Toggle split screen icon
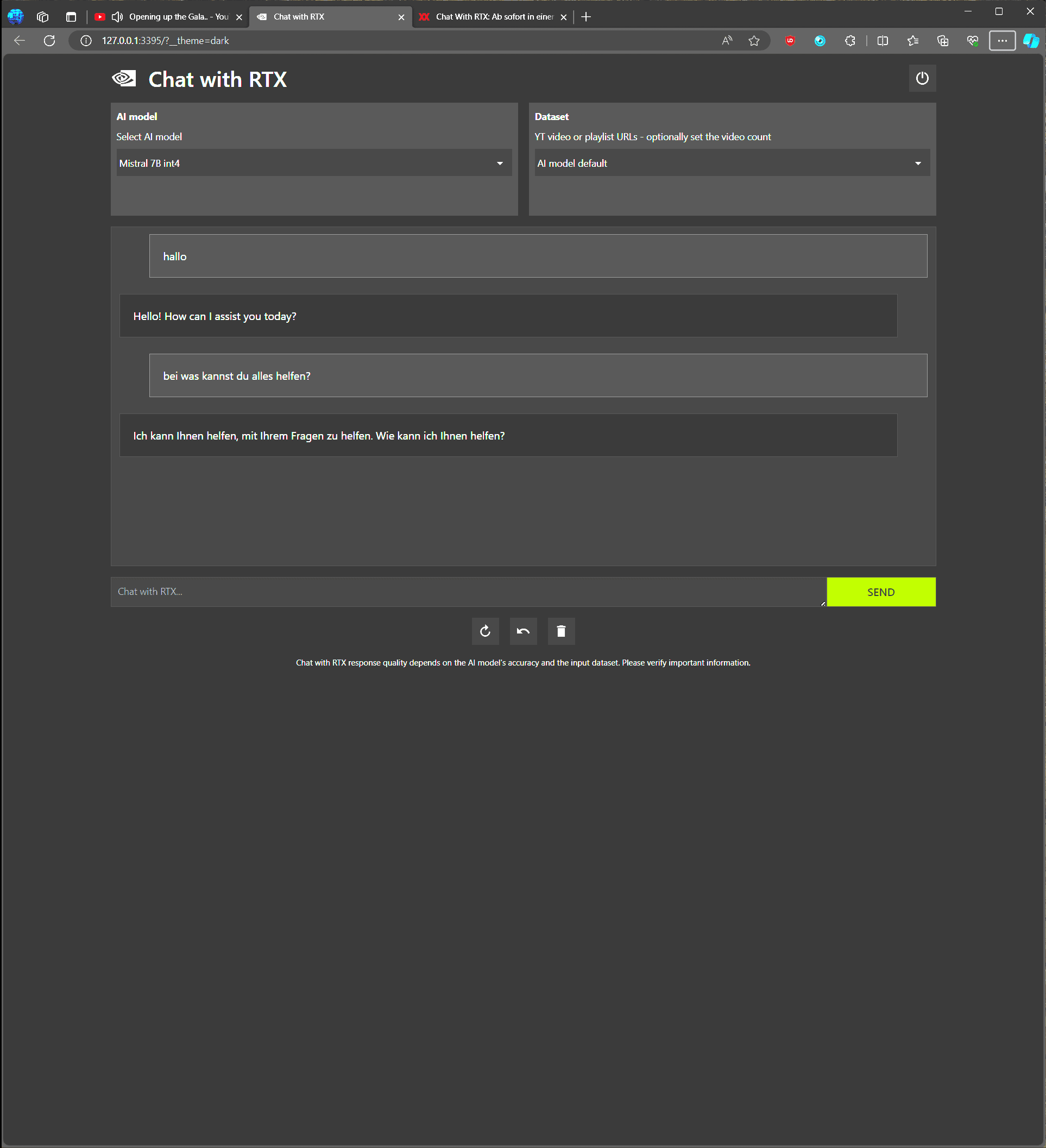This screenshot has width=1046, height=1148. click(x=883, y=40)
